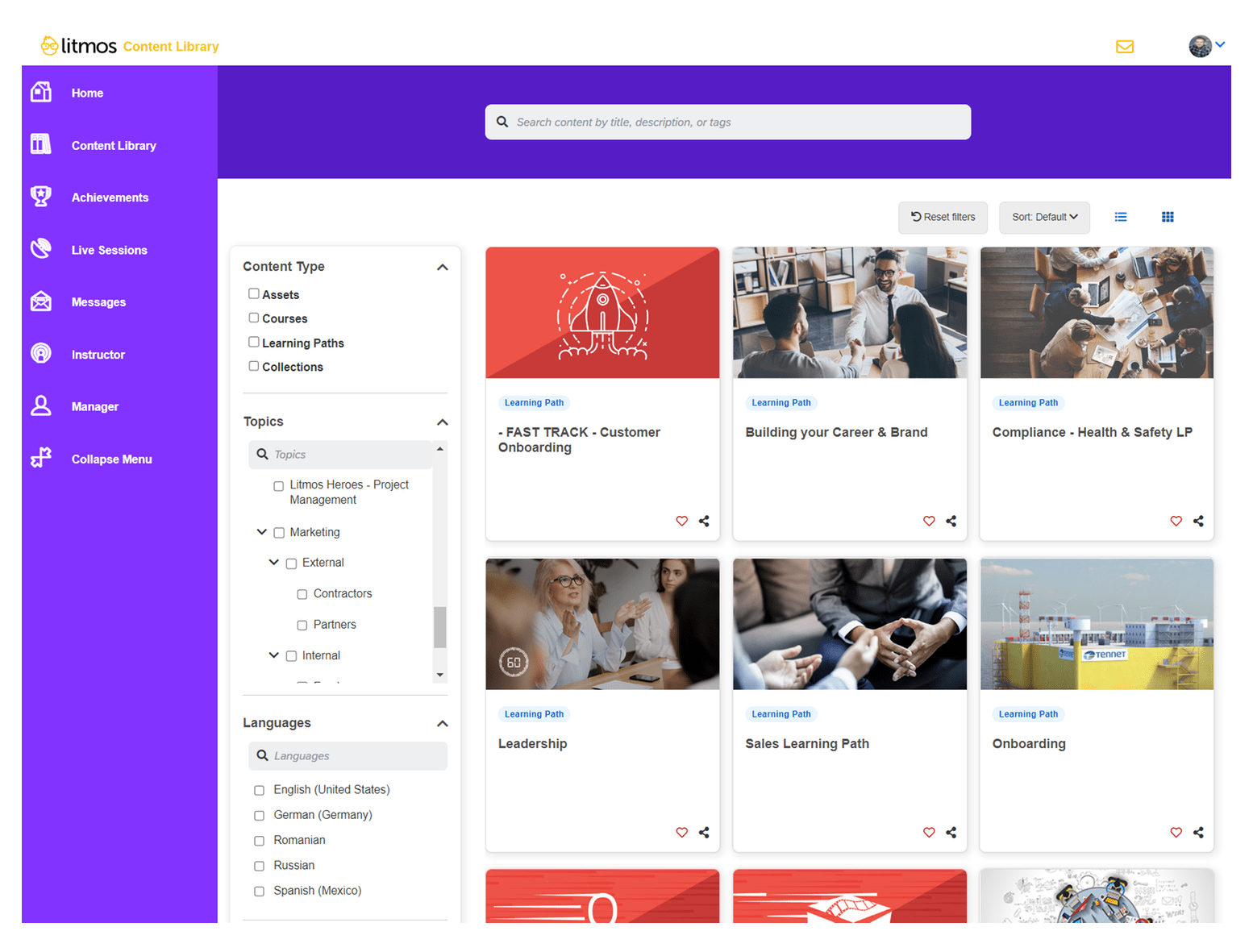
Task: Open Live Sessions menu item
Action: click(x=109, y=250)
